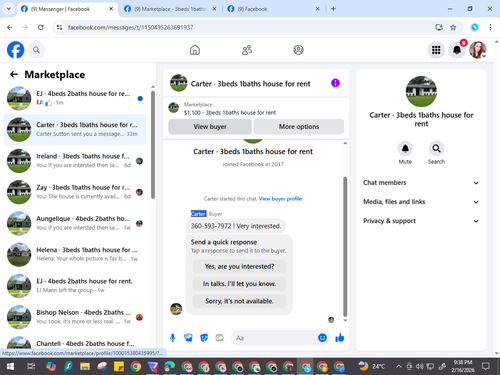500x375 pixels.
Task: Open the tab search dropdown arrow
Action: coord(9,9)
